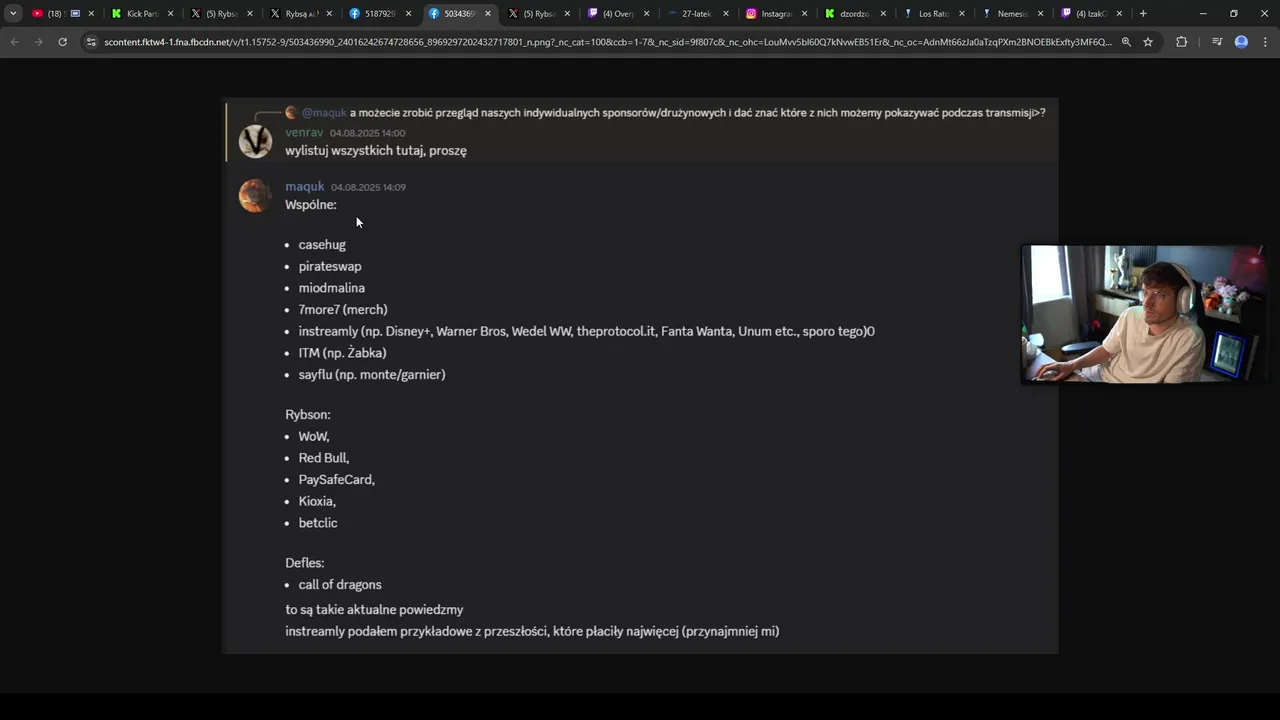The height and width of the screenshot is (720, 1280).
Task: Bookmark this page with star icon
Action: pyautogui.click(x=1148, y=42)
